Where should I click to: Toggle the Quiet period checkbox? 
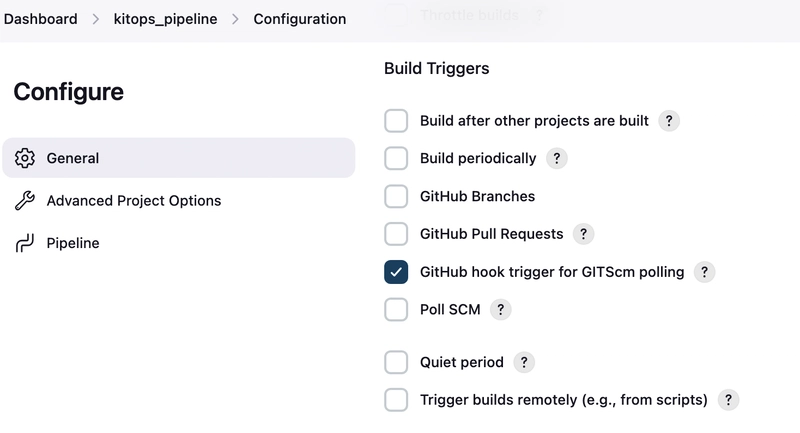tap(396, 362)
